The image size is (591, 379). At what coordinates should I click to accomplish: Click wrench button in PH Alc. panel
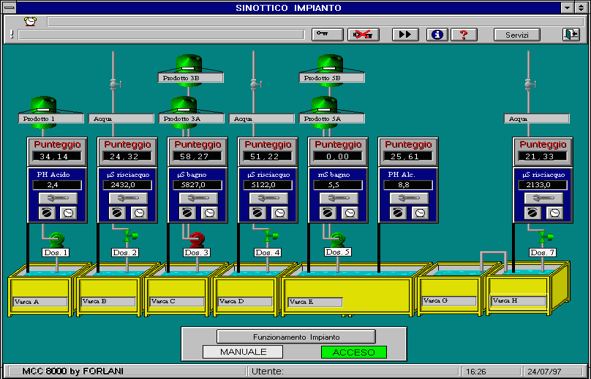(409, 198)
